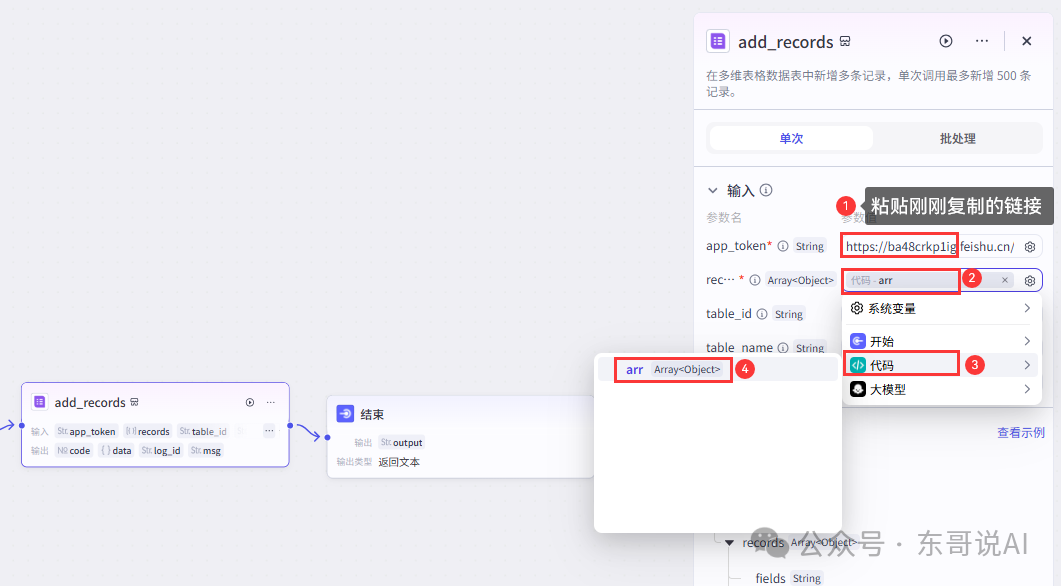Screen dimensions: 1061x586
Task: Show info icon beside app_token
Action: pyautogui.click(x=783, y=246)
